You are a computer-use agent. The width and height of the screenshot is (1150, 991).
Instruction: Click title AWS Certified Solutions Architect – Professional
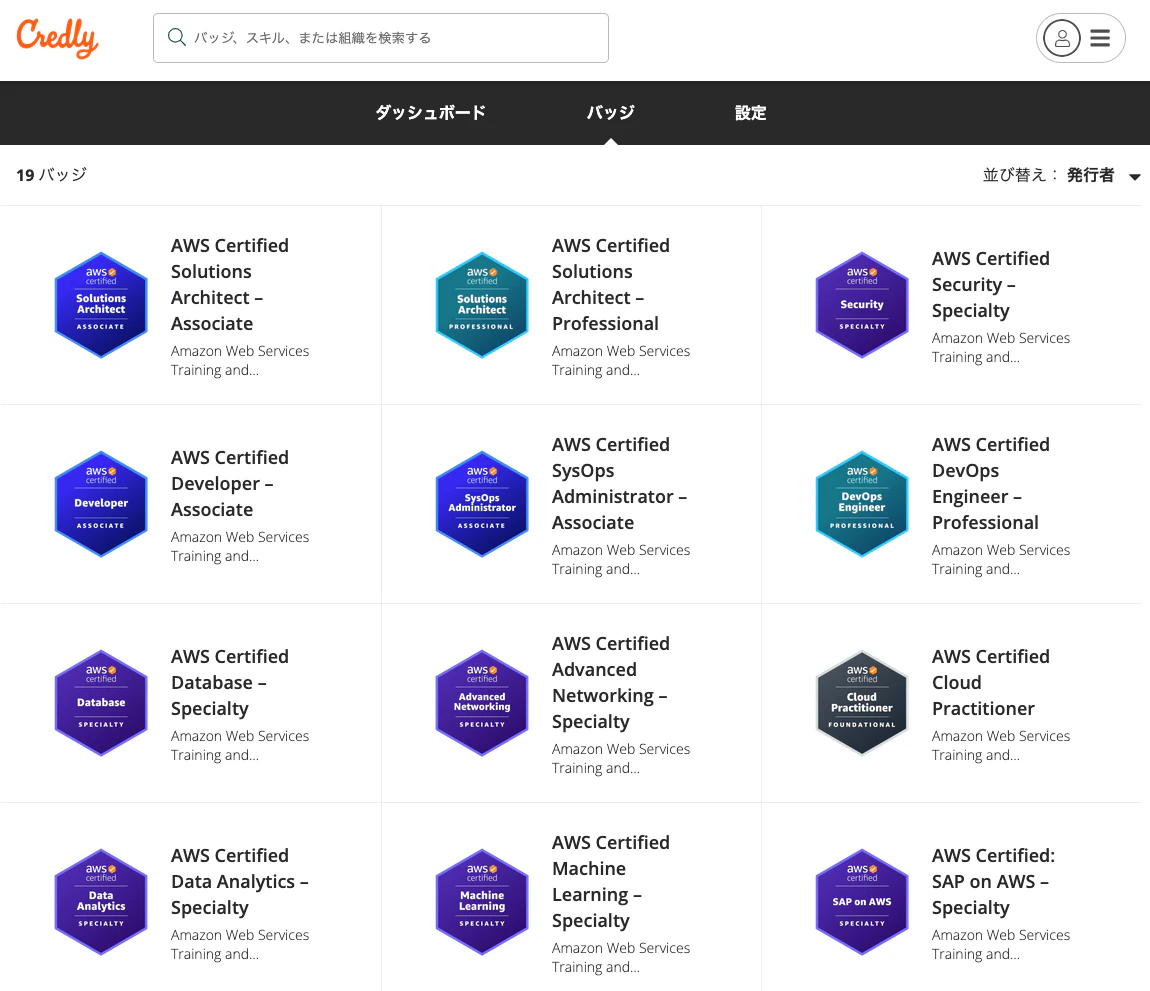pyautogui.click(x=610, y=285)
